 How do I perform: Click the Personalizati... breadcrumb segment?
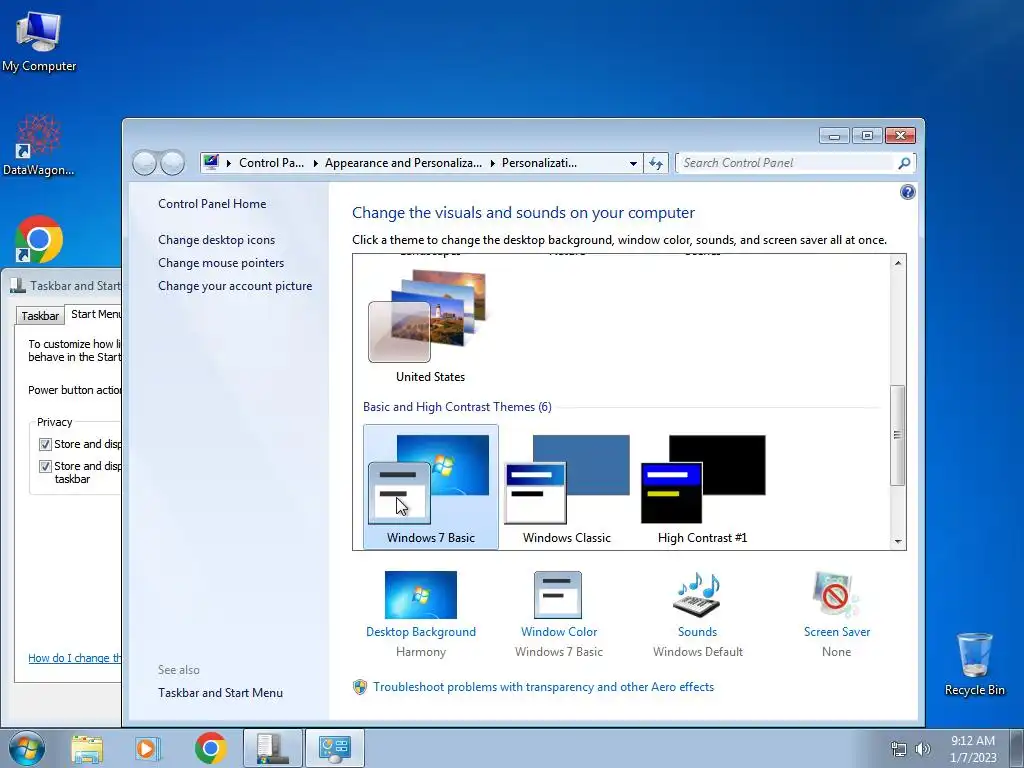[x=539, y=163]
